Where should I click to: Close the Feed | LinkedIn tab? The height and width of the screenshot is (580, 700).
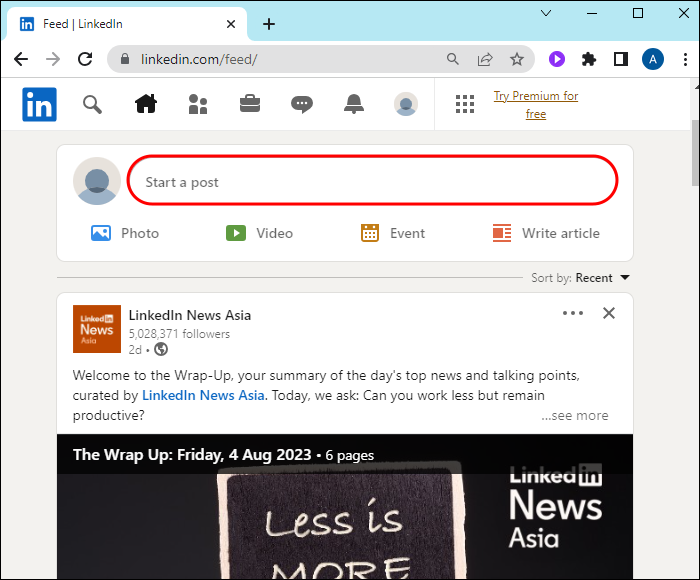coord(231,24)
